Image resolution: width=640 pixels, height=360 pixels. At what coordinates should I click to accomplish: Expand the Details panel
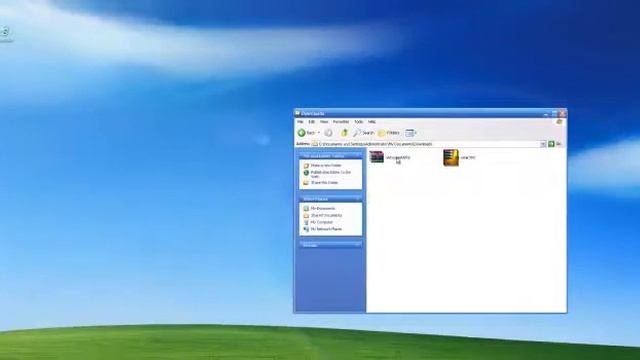click(x=358, y=245)
